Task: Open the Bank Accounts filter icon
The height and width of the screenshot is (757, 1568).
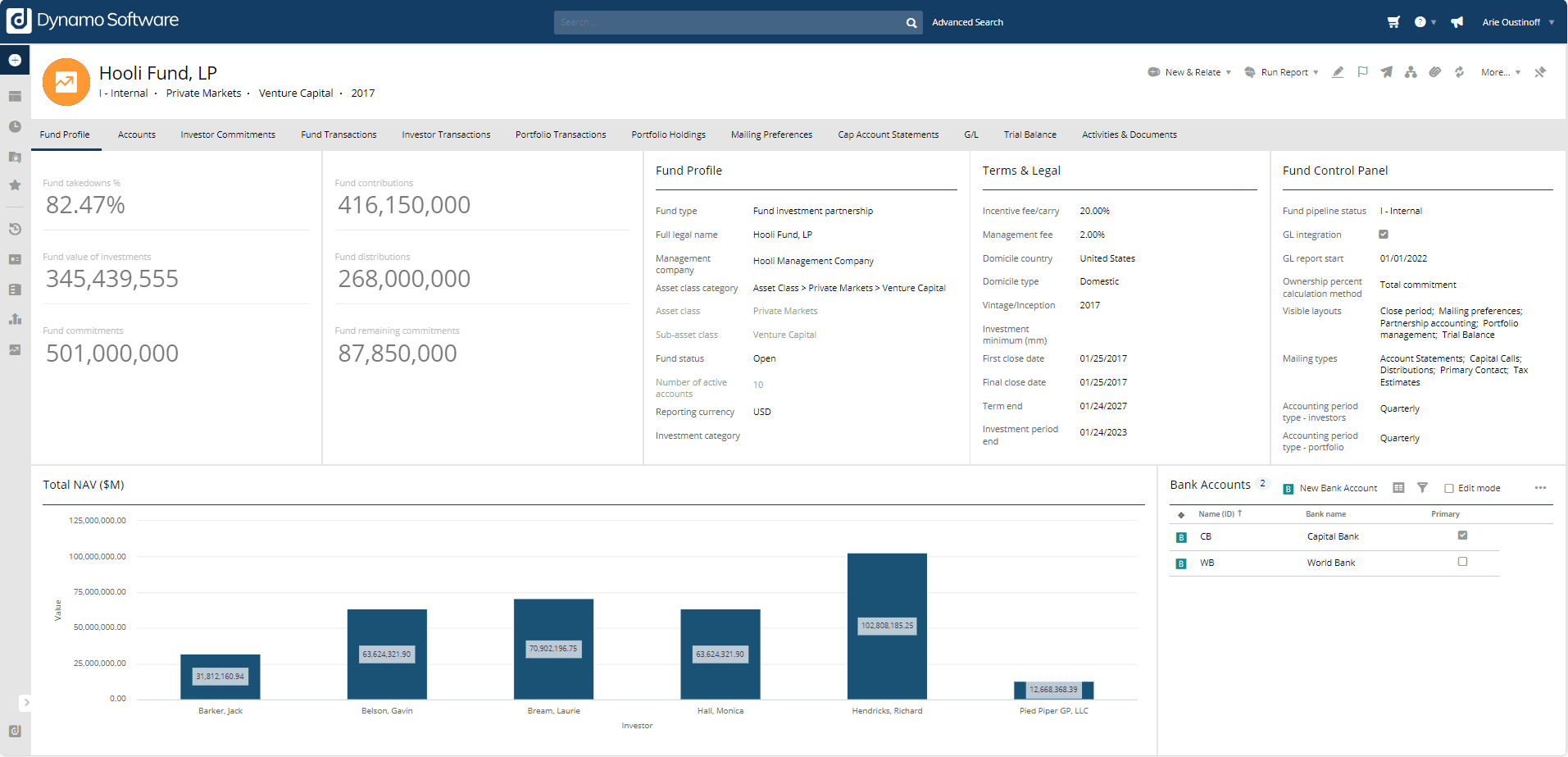Action: click(1422, 488)
